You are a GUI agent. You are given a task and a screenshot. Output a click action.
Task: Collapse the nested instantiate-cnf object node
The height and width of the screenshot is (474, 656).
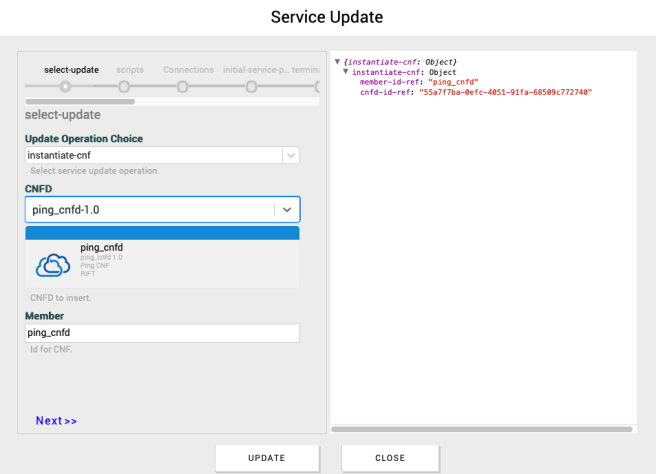345,72
